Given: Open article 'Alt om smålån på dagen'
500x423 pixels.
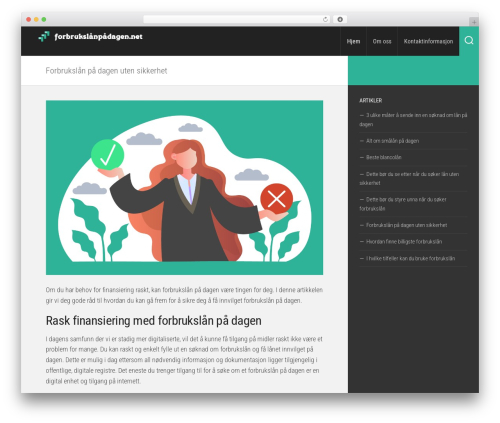Looking at the screenshot, I should click(x=392, y=141).
